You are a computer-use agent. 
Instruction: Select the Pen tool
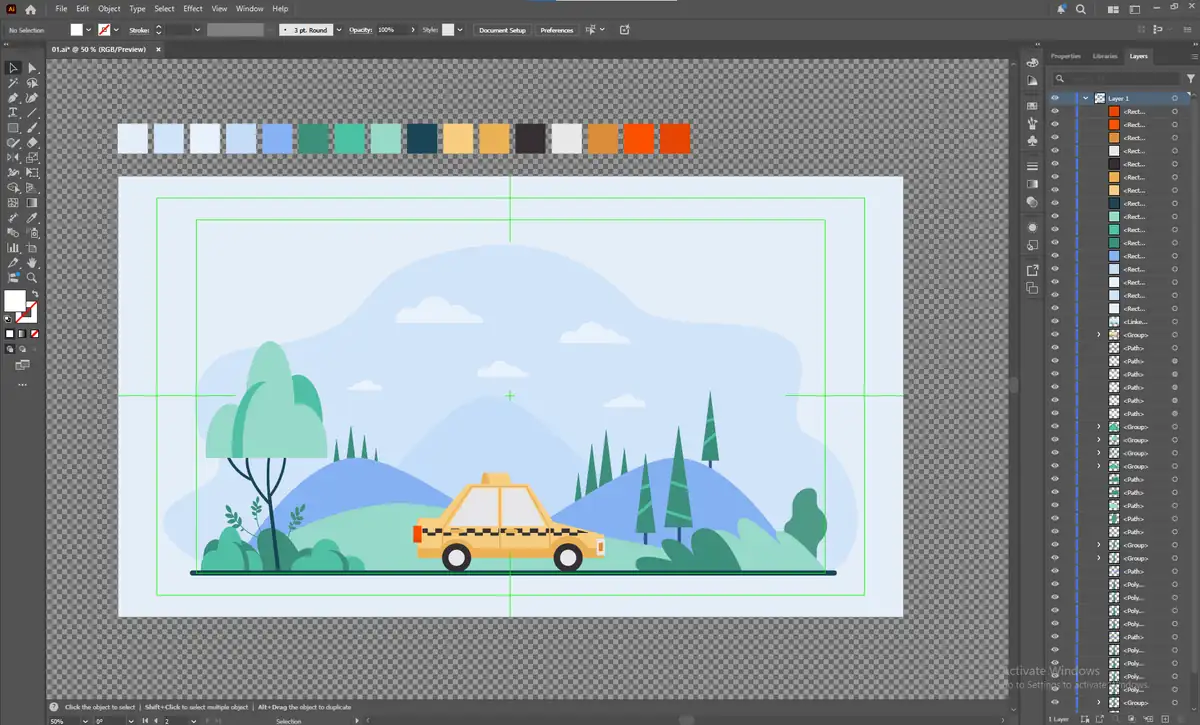click(13, 98)
